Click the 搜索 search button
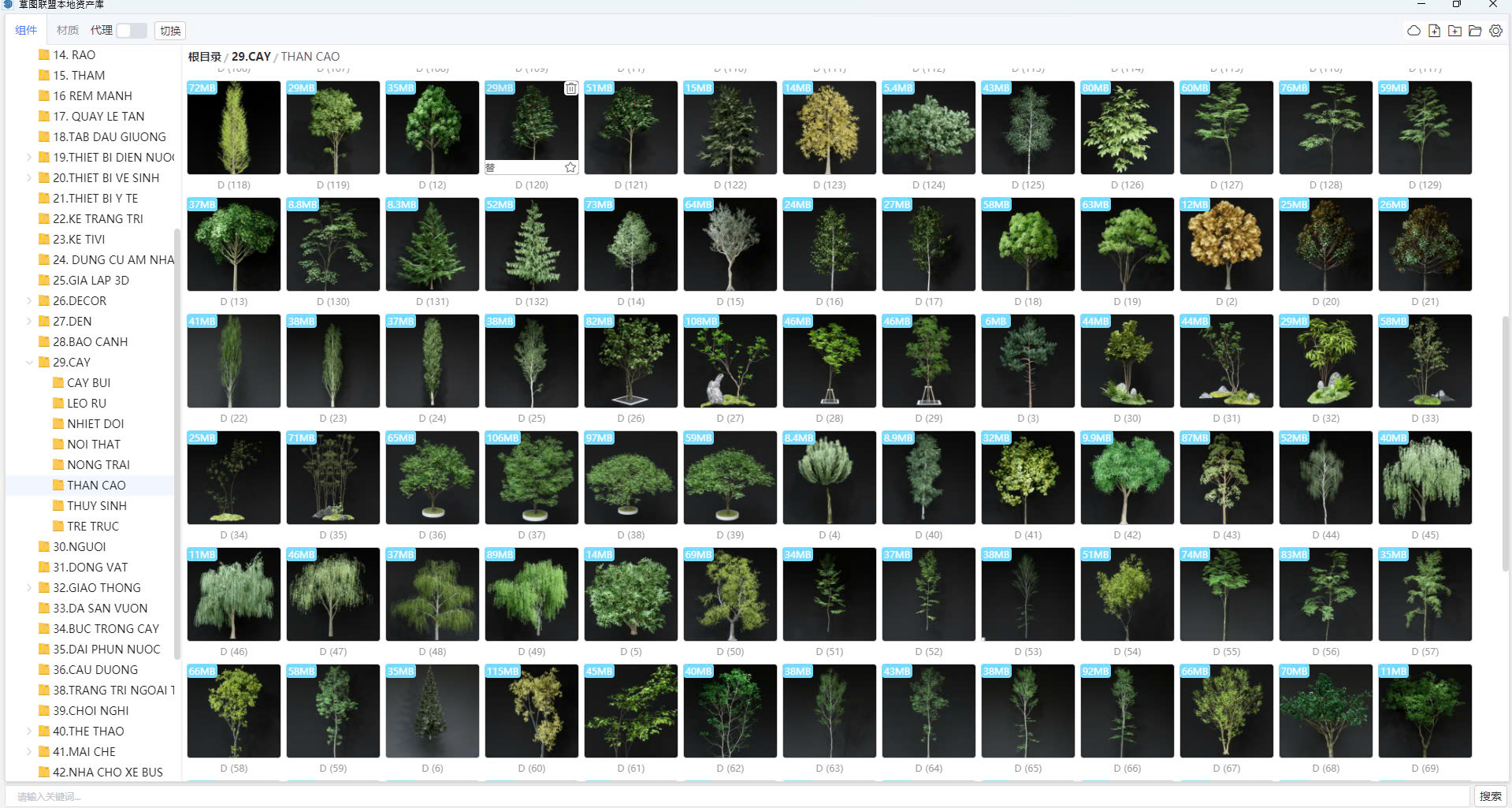The width and height of the screenshot is (1512, 808). [1489, 796]
